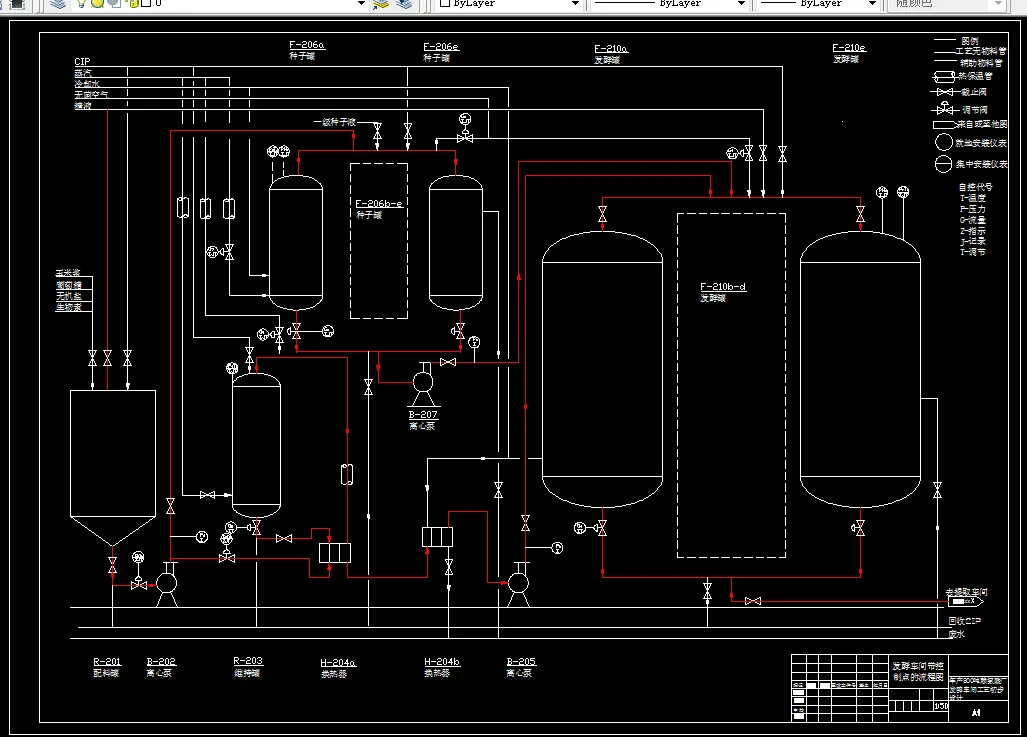1027x737 pixels.
Task: Select the 调节阀 legend control valve symbol
Action: point(944,108)
